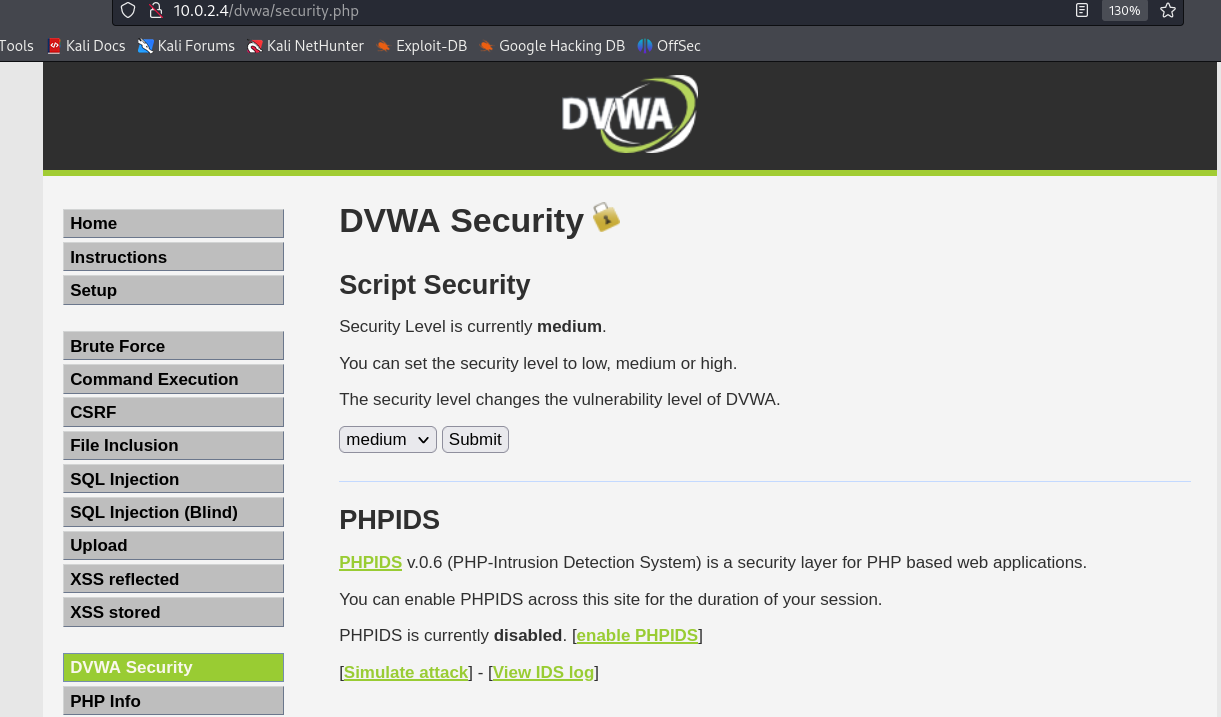Open the Exploit-DB bookmark
Screen dimensions: 1221x717
pyautogui.click(x=421, y=46)
